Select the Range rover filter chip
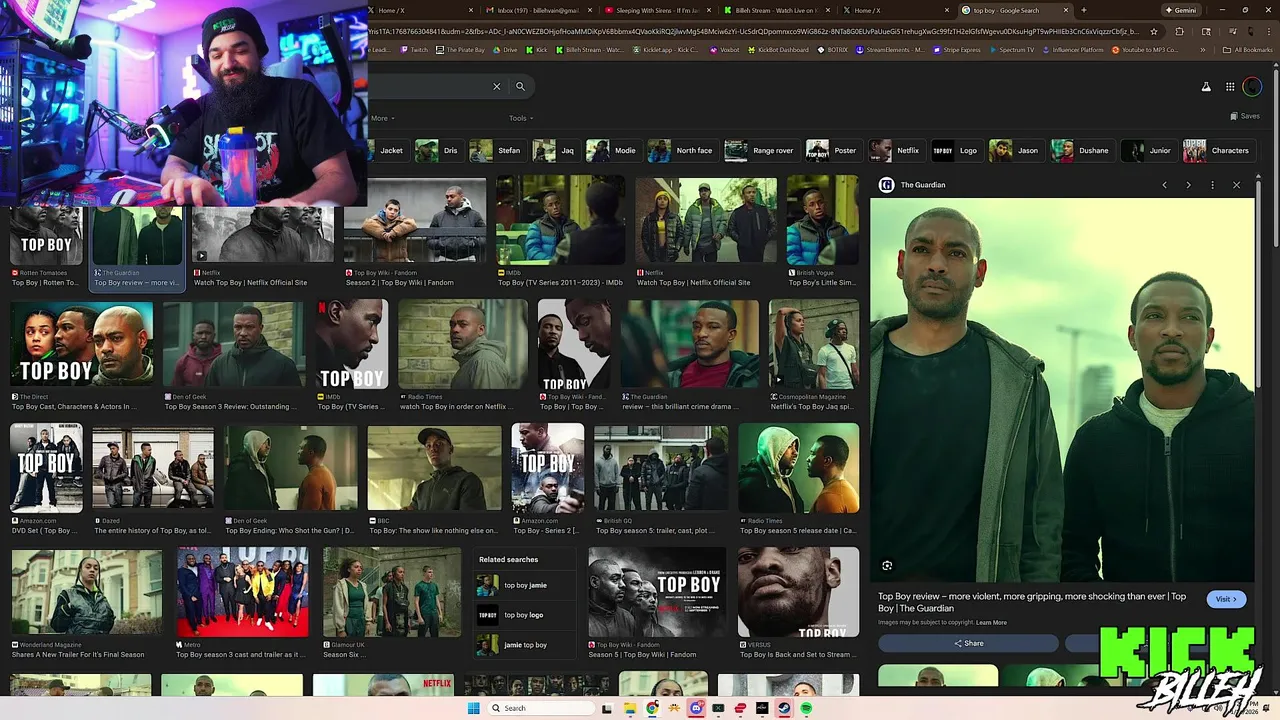The image size is (1280, 720). [x=760, y=151]
